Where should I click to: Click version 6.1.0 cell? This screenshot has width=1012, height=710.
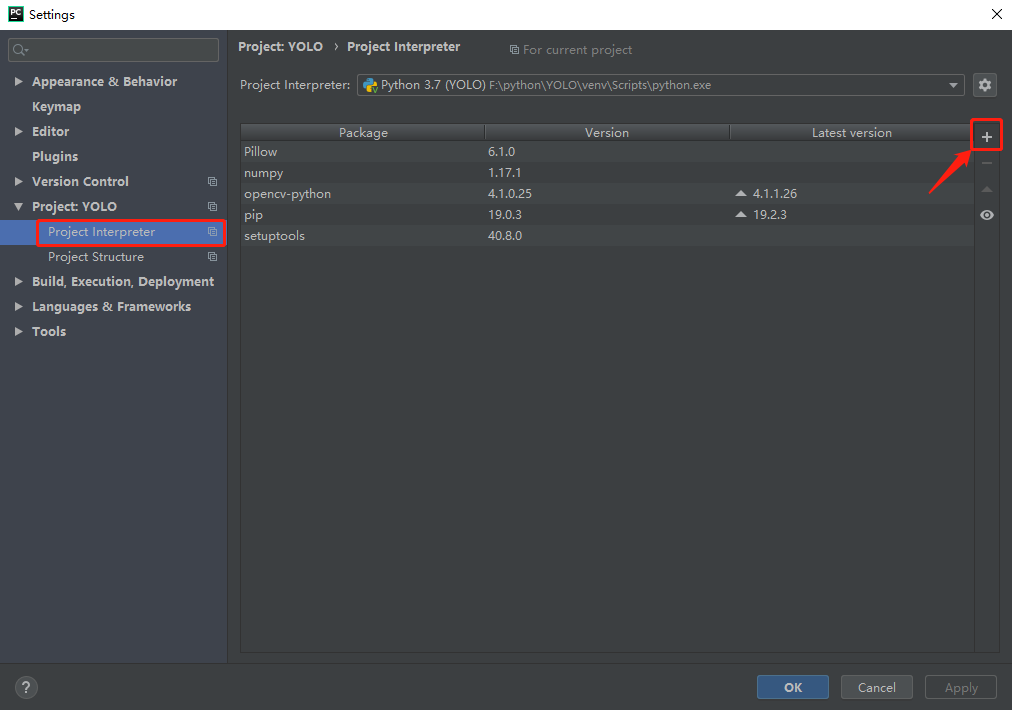click(501, 152)
